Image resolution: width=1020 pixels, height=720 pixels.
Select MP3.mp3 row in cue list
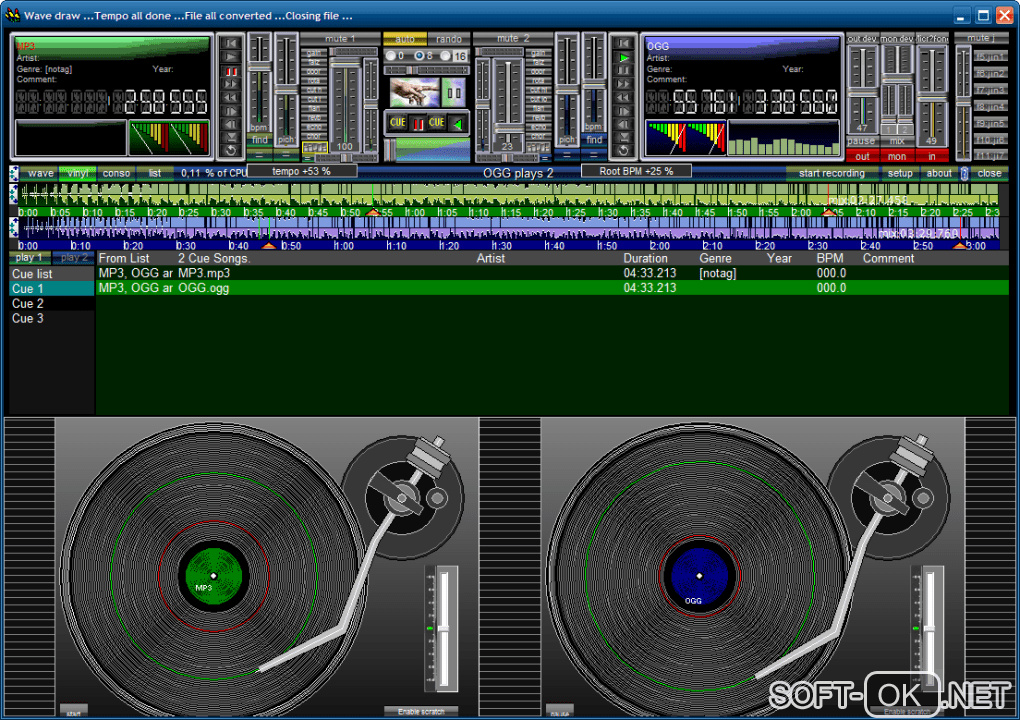click(x=552, y=273)
